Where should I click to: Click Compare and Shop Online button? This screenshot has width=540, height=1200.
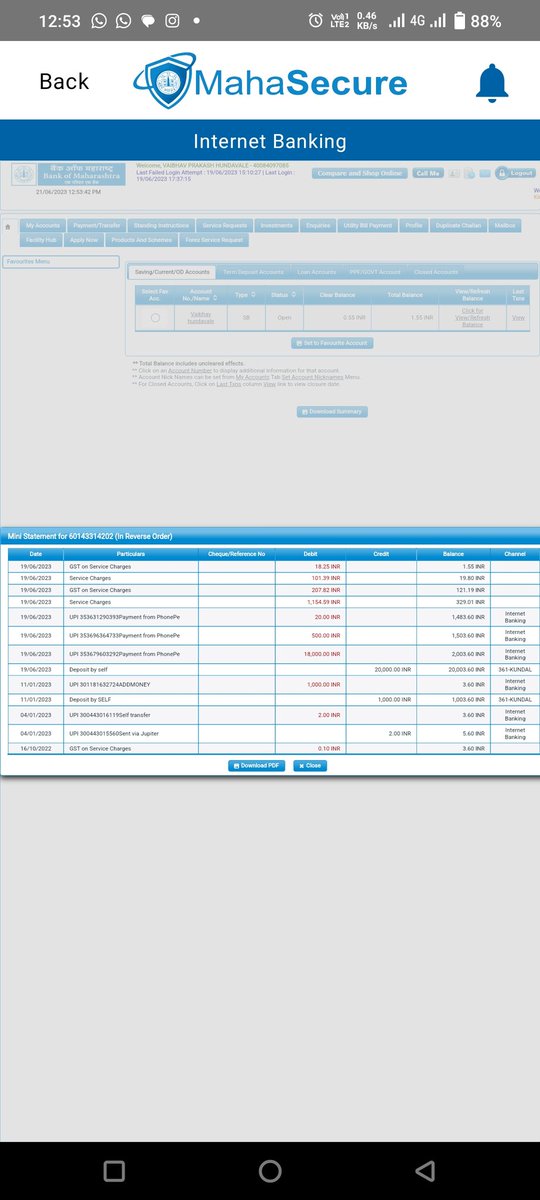tap(358, 173)
